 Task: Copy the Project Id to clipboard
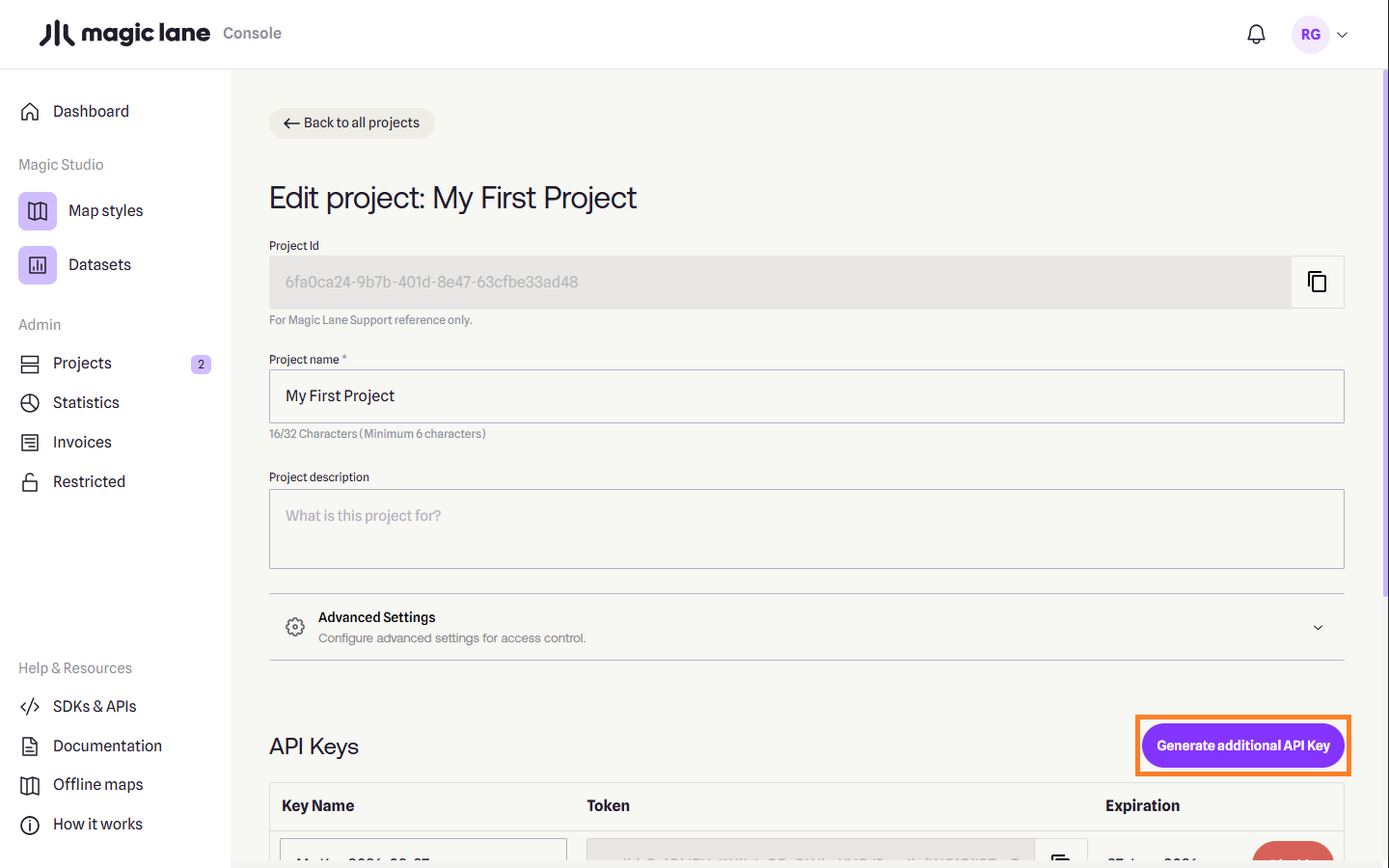coord(1317,282)
